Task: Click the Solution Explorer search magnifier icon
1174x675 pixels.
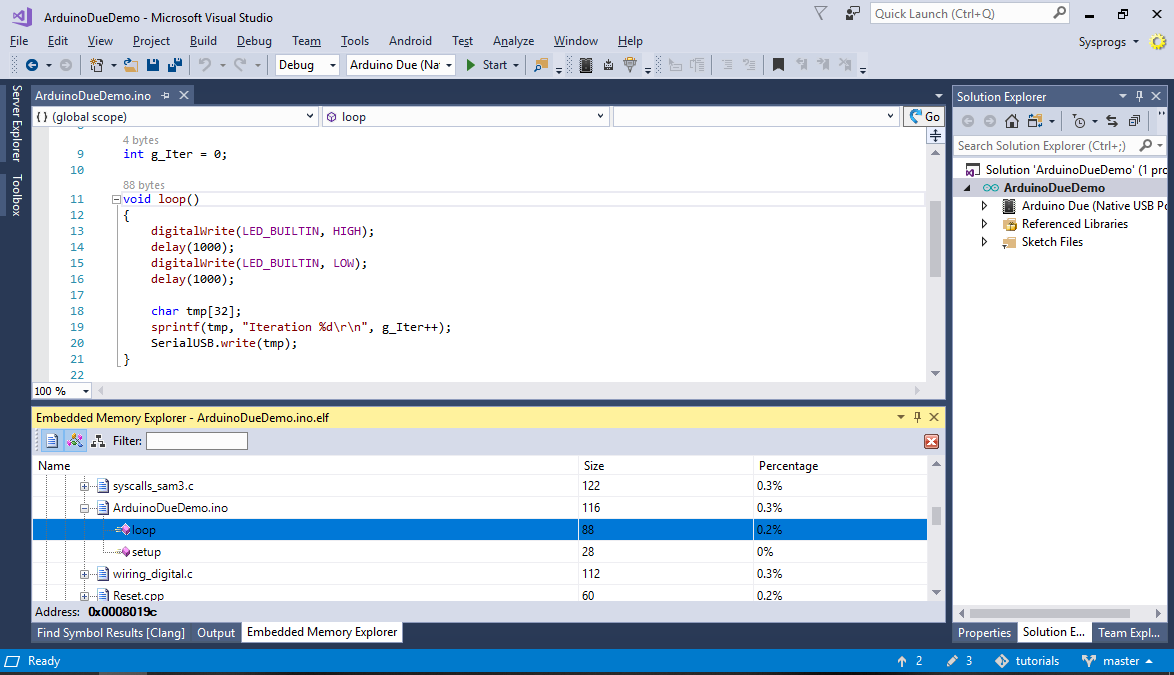Action: coord(1146,145)
